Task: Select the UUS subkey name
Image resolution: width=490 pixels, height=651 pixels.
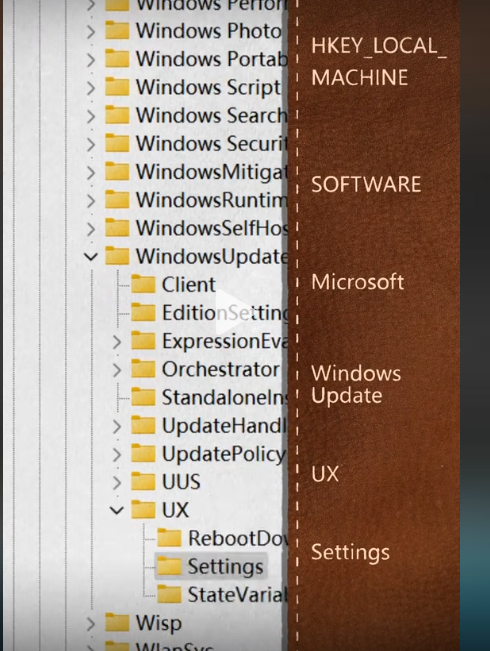Action: 181,482
